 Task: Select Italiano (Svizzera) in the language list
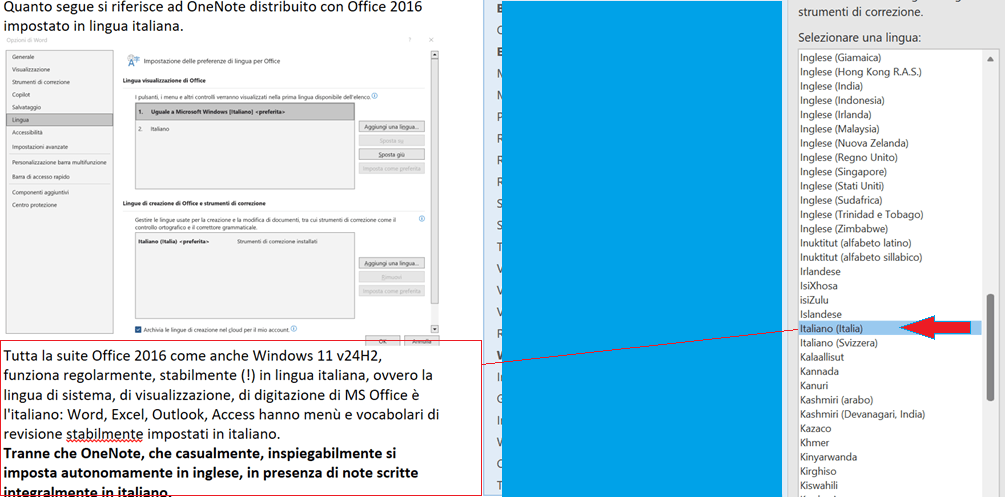point(839,343)
